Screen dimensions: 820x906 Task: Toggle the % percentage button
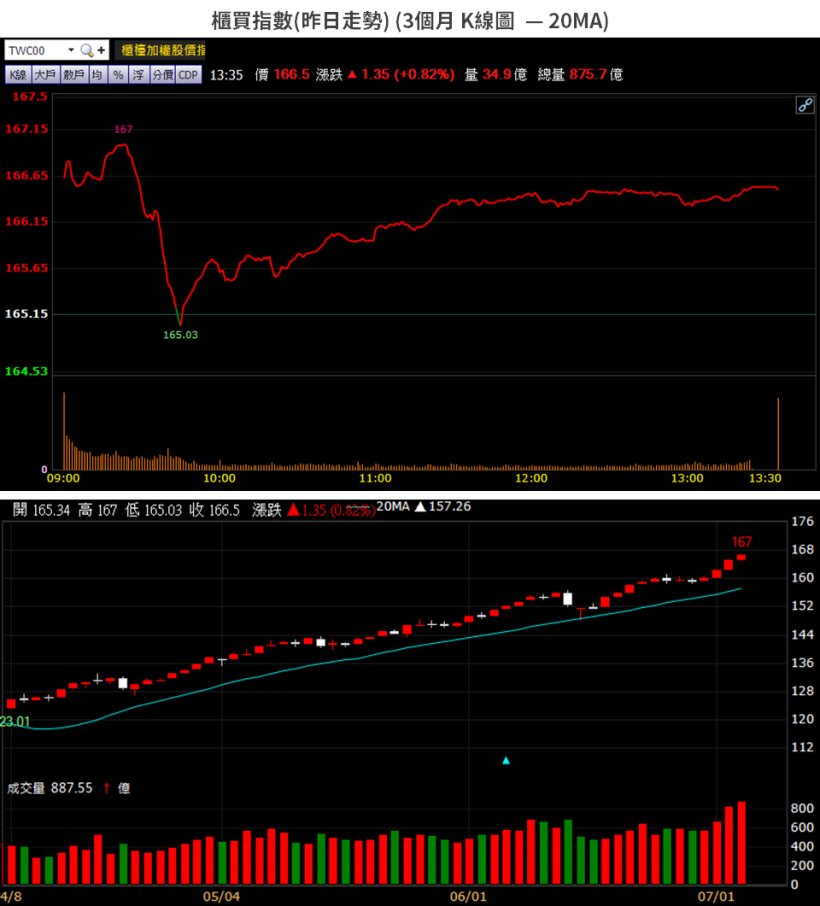118,75
